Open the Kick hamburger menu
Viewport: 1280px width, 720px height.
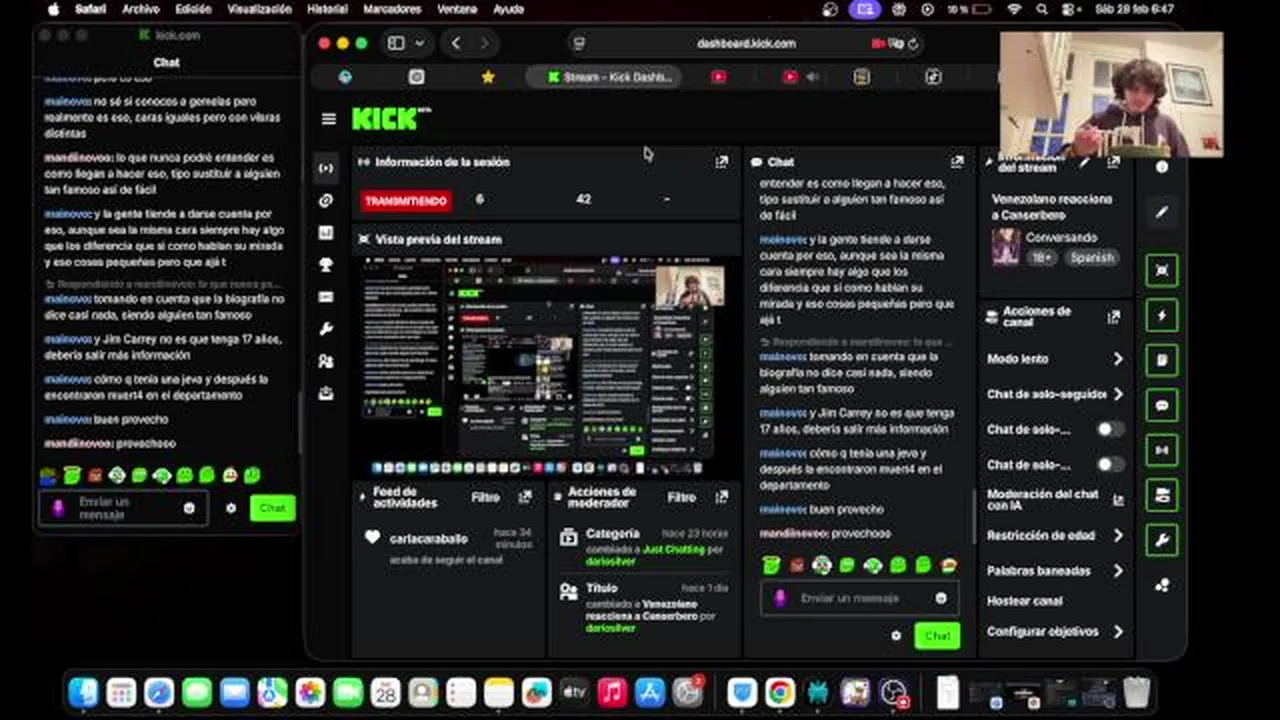click(x=328, y=119)
